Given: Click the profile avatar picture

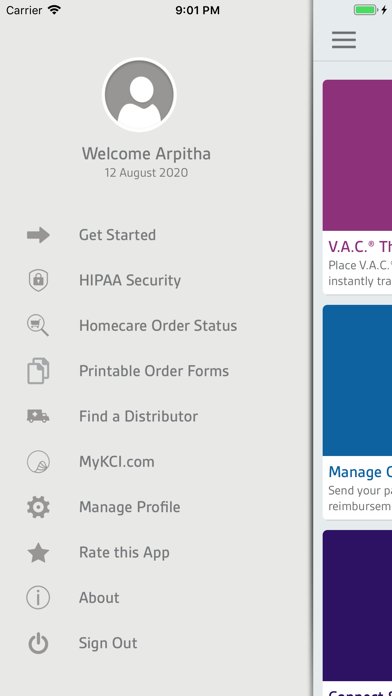Looking at the screenshot, I should 139,95.
